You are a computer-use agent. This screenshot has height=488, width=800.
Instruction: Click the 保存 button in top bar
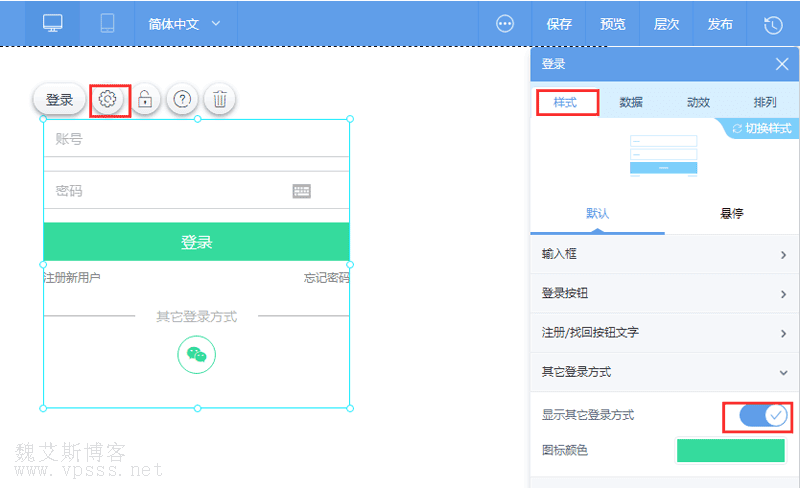[x=559, y=24]
